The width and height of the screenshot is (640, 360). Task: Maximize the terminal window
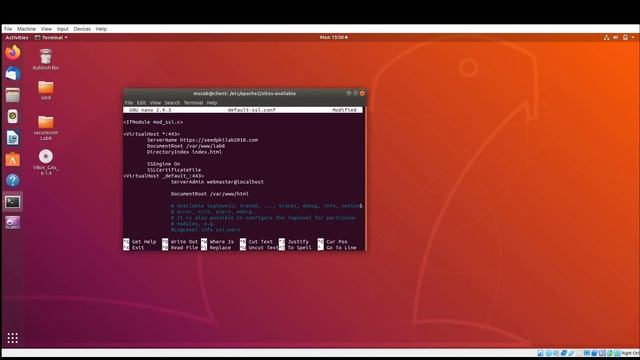click(x=356, y=93)
